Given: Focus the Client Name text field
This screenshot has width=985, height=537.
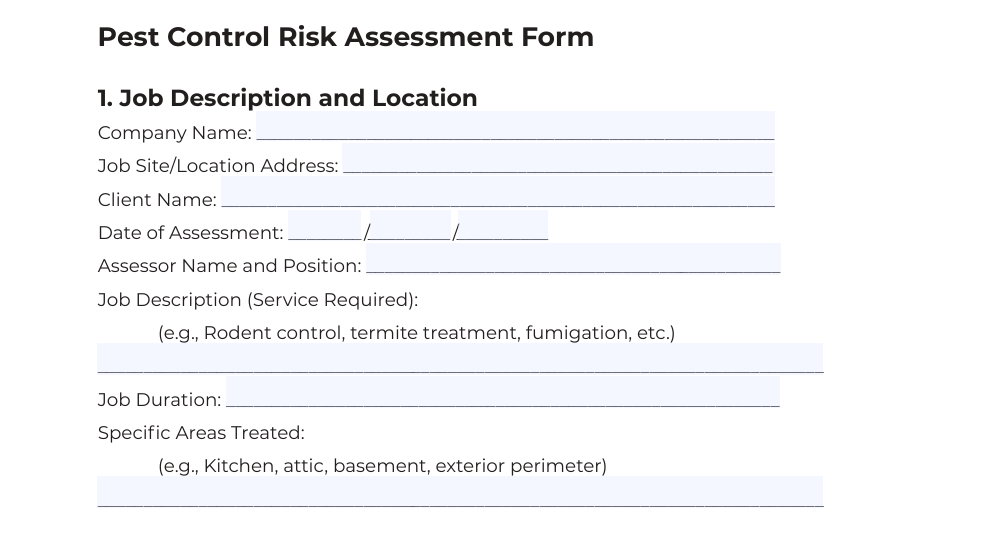Looking at the screenshot, I should pos(498,191).
